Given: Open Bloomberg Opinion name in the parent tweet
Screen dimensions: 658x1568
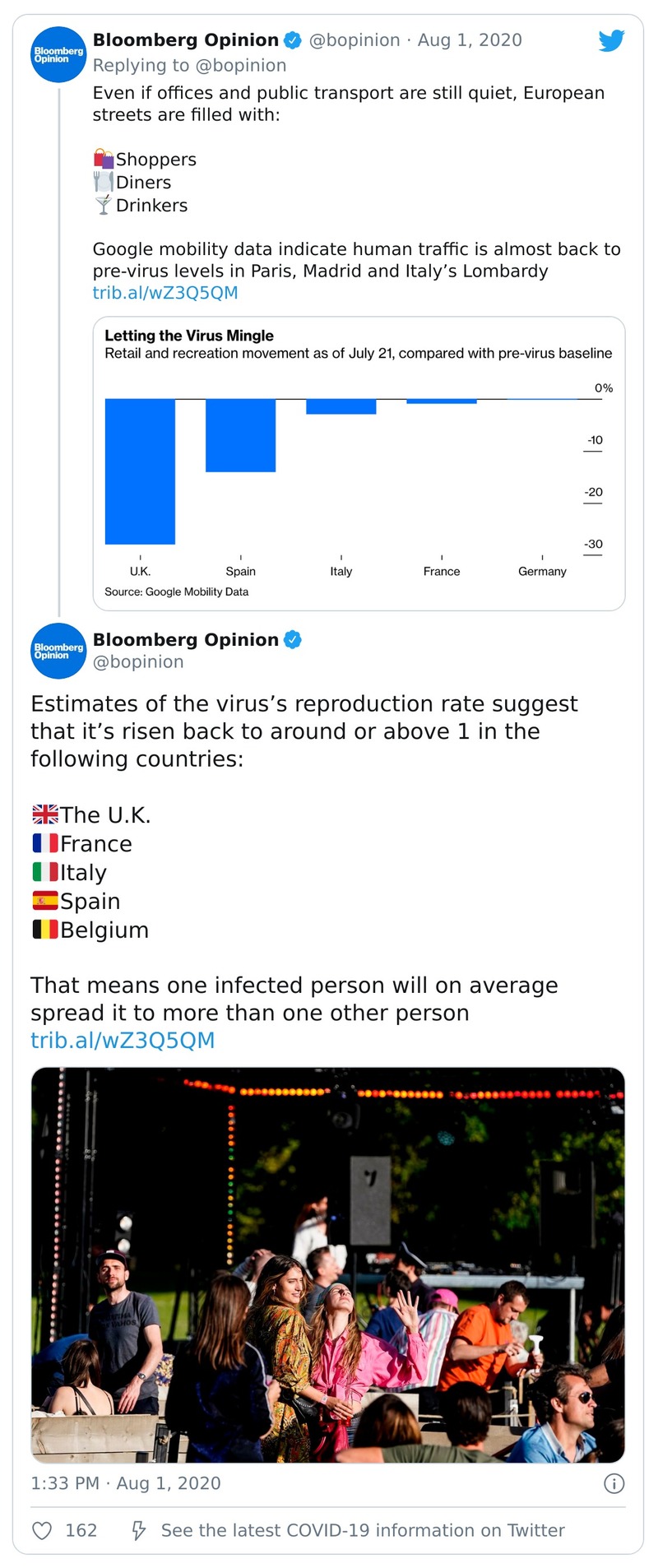Looking at the screenshot, I should (x=185, y=40).
